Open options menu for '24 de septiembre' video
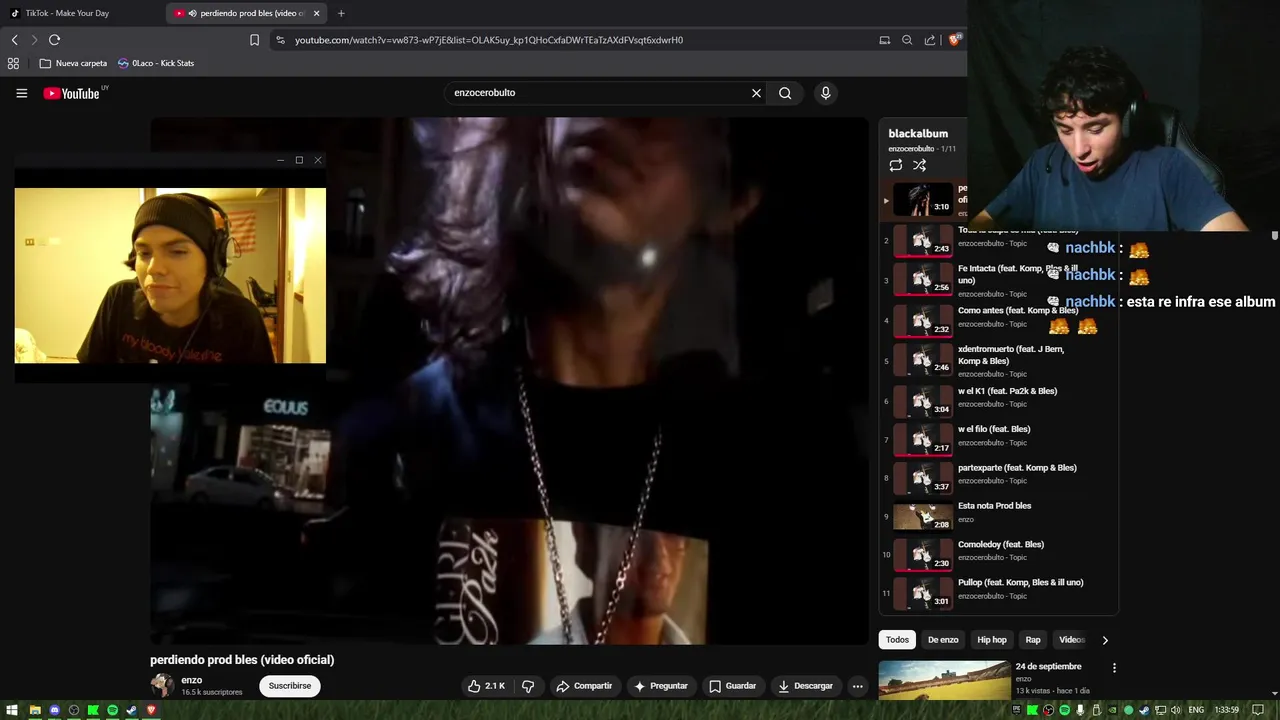 (1114, 668)
